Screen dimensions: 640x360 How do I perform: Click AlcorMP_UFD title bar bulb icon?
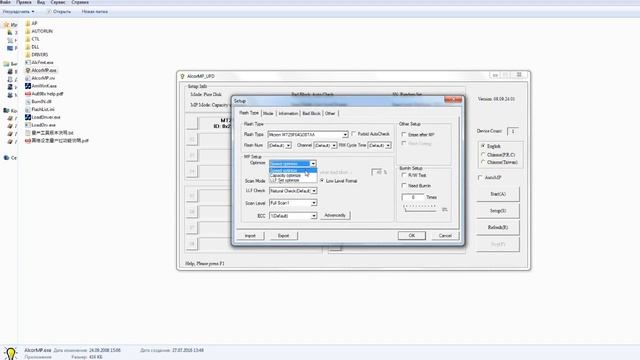coord(182,76)
